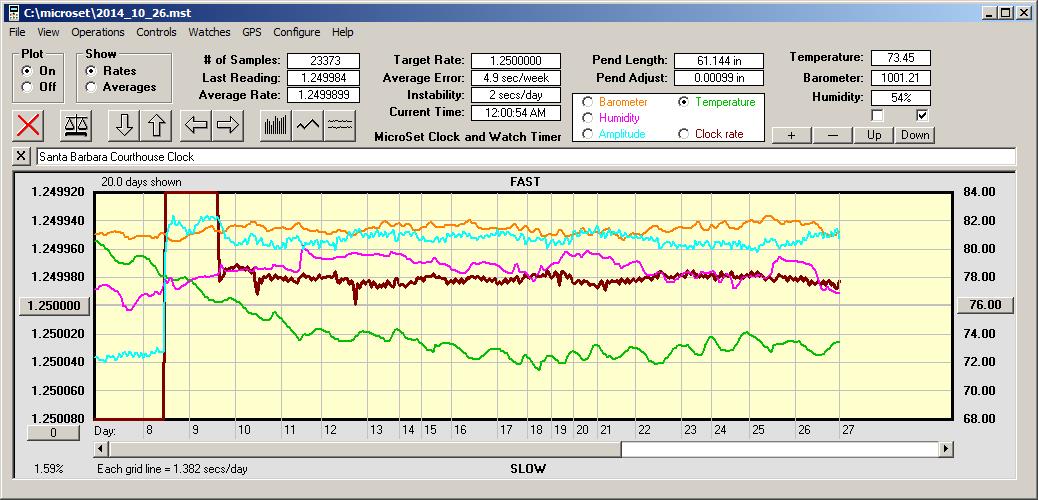Viewport: 1038px width, 500px height.
Task: Click the scrollbar left arrow
Action: 101,449
